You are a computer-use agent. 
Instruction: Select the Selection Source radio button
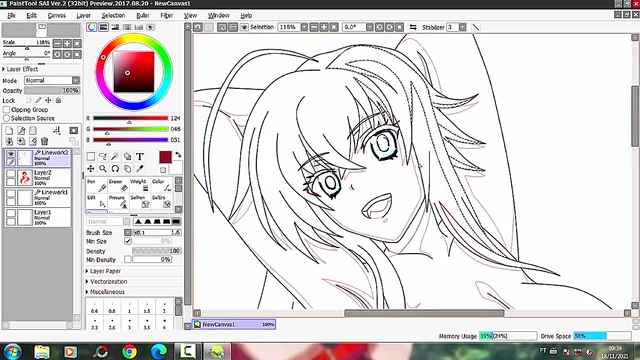[7, 118]
